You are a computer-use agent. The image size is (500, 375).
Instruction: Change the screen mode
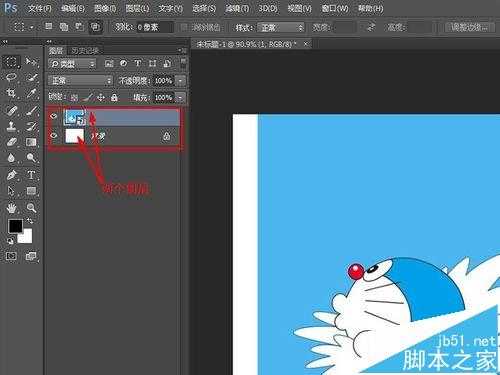31,256
